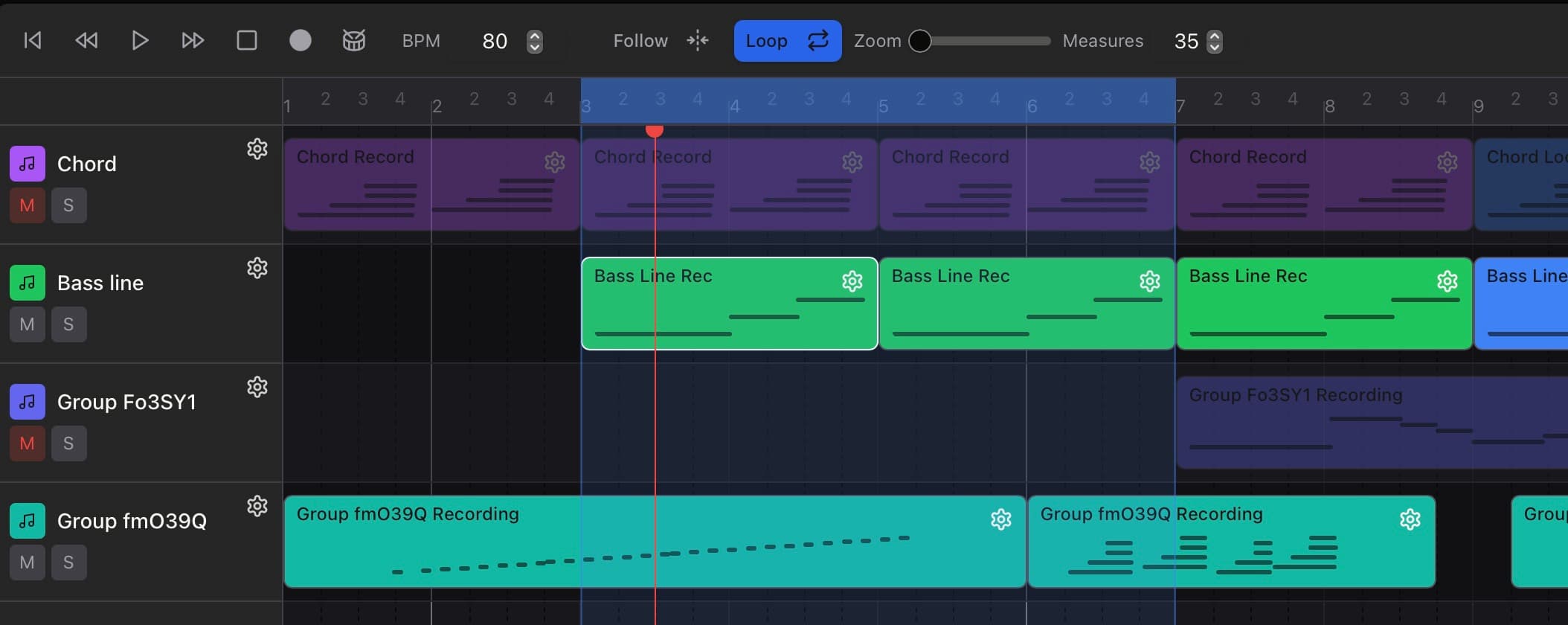This screenshot has width=1568, height=625.
Task: Solo the Group Fo3SY1 track
Action: click(69, 443)
